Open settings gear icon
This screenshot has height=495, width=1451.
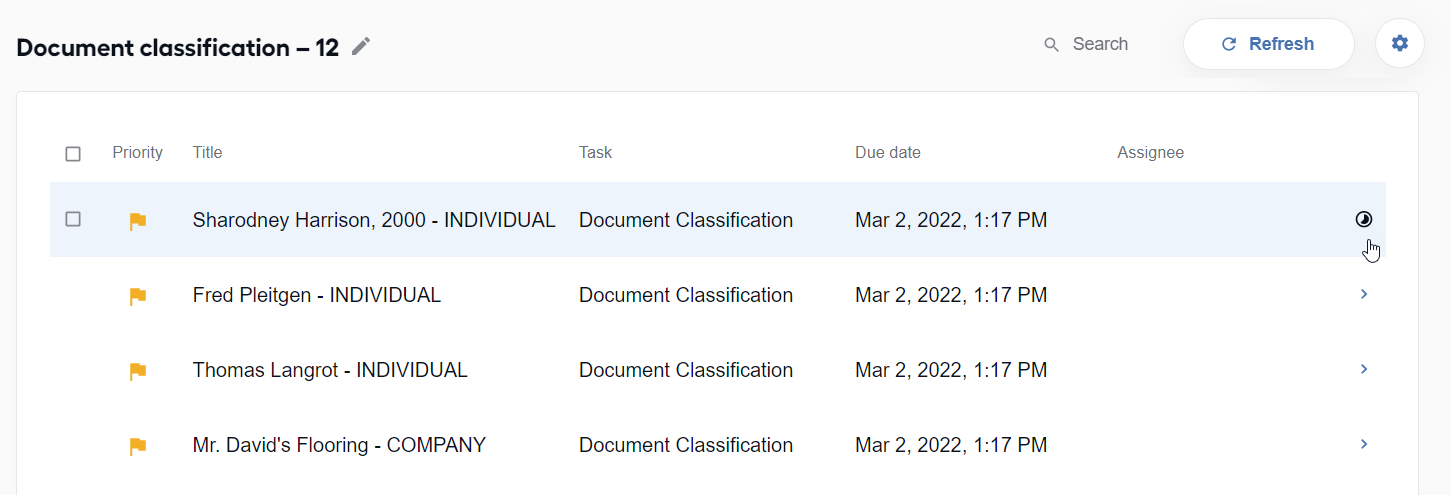pyautogui.click(x=1400, y=43)
